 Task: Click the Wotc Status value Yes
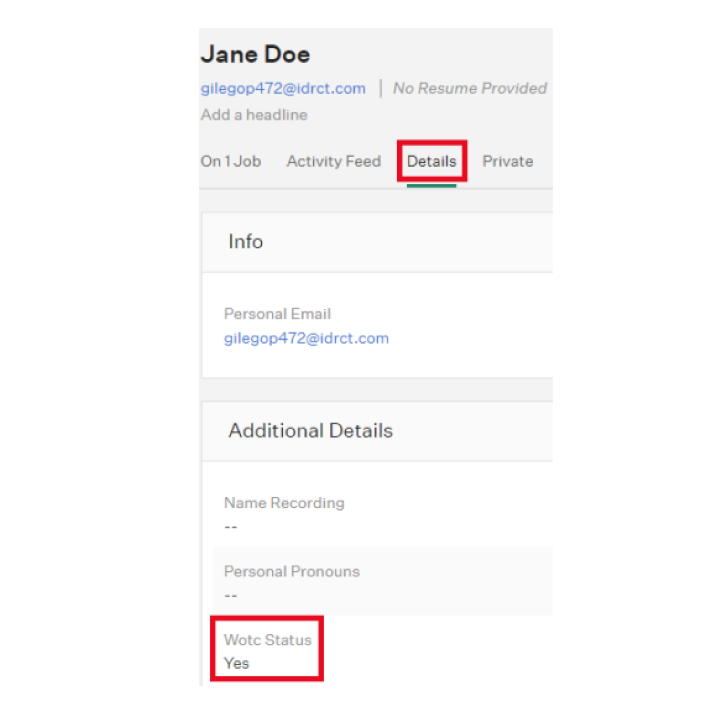[237, 663]
